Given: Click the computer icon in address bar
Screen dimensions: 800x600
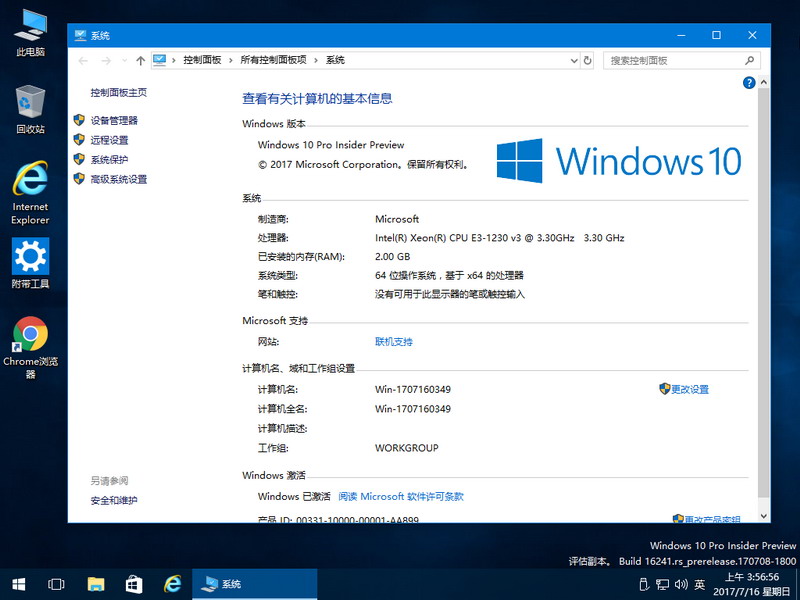Looking at the screenshot, I should tap(160, 60).
